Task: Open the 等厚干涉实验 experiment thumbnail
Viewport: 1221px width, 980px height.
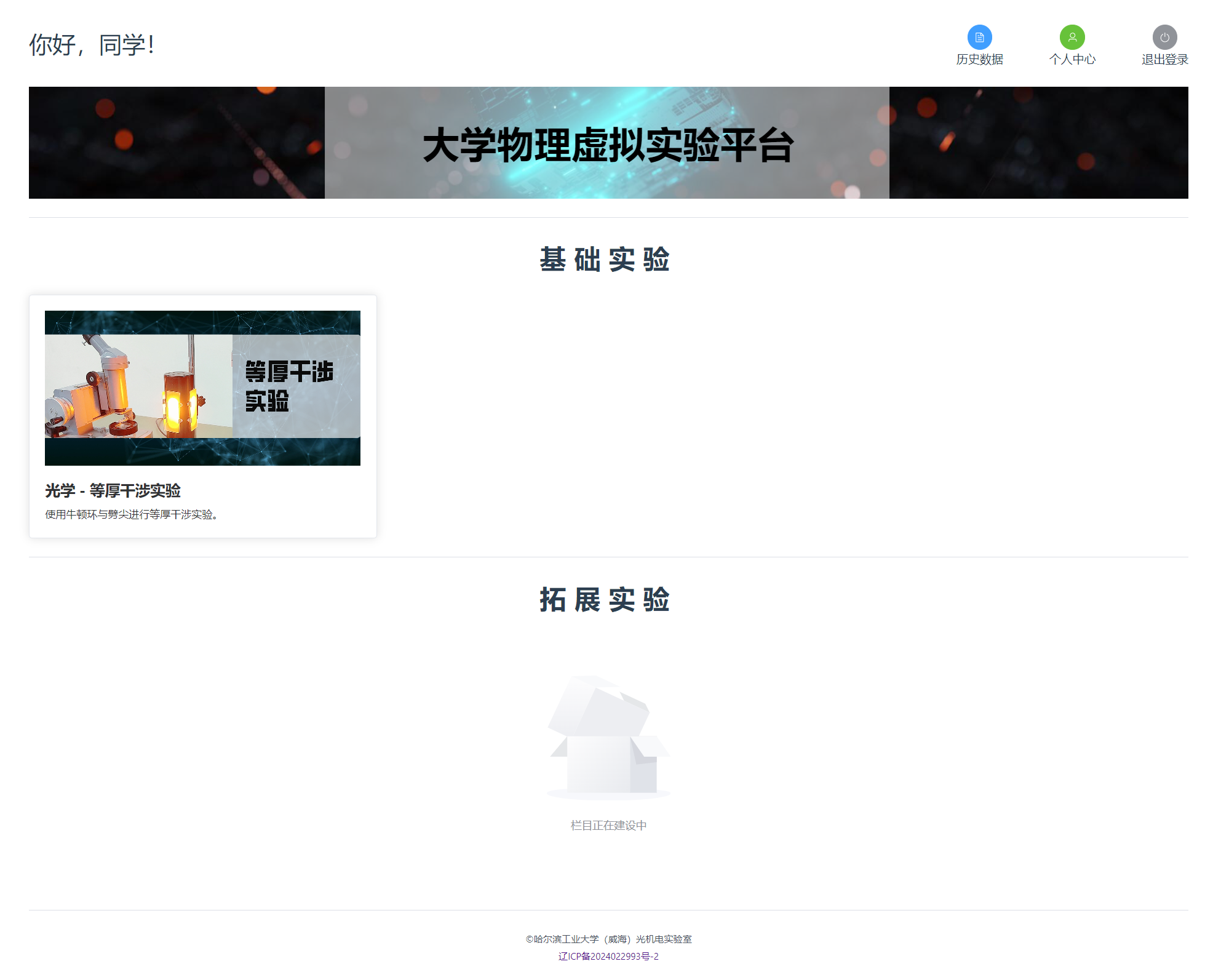Action: pos(202,388)
